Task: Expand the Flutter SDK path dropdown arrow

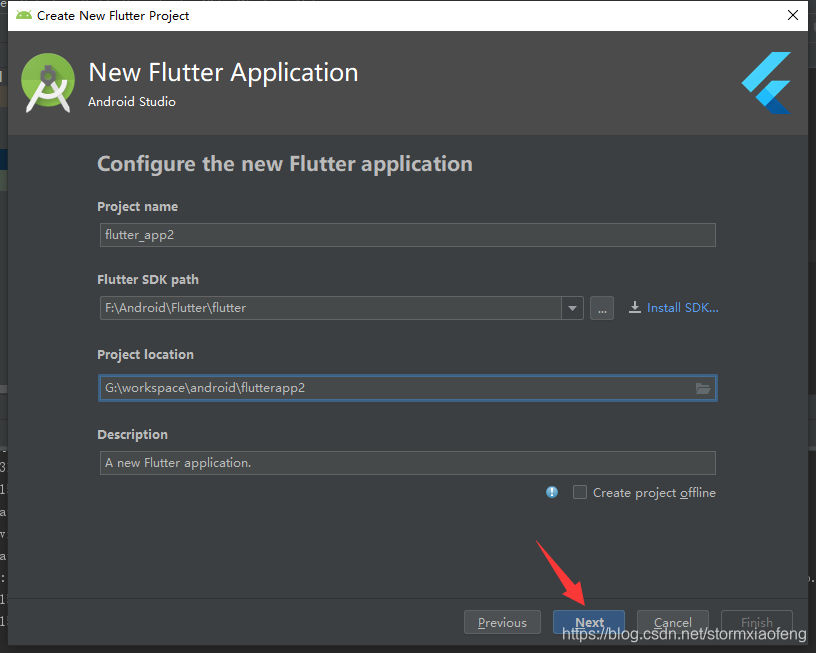Action: coord(572,308)
